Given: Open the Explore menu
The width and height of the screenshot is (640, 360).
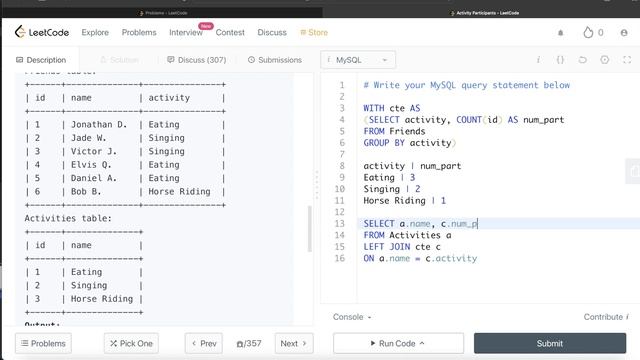Looking at the screenshot, I should coord(95,32).
